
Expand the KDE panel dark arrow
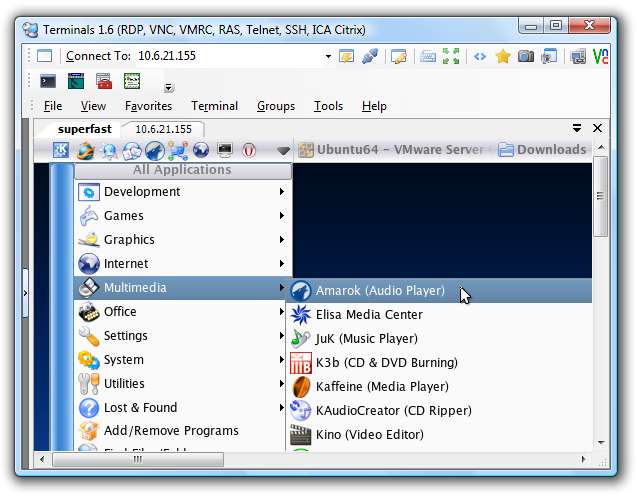click(283, 151)
